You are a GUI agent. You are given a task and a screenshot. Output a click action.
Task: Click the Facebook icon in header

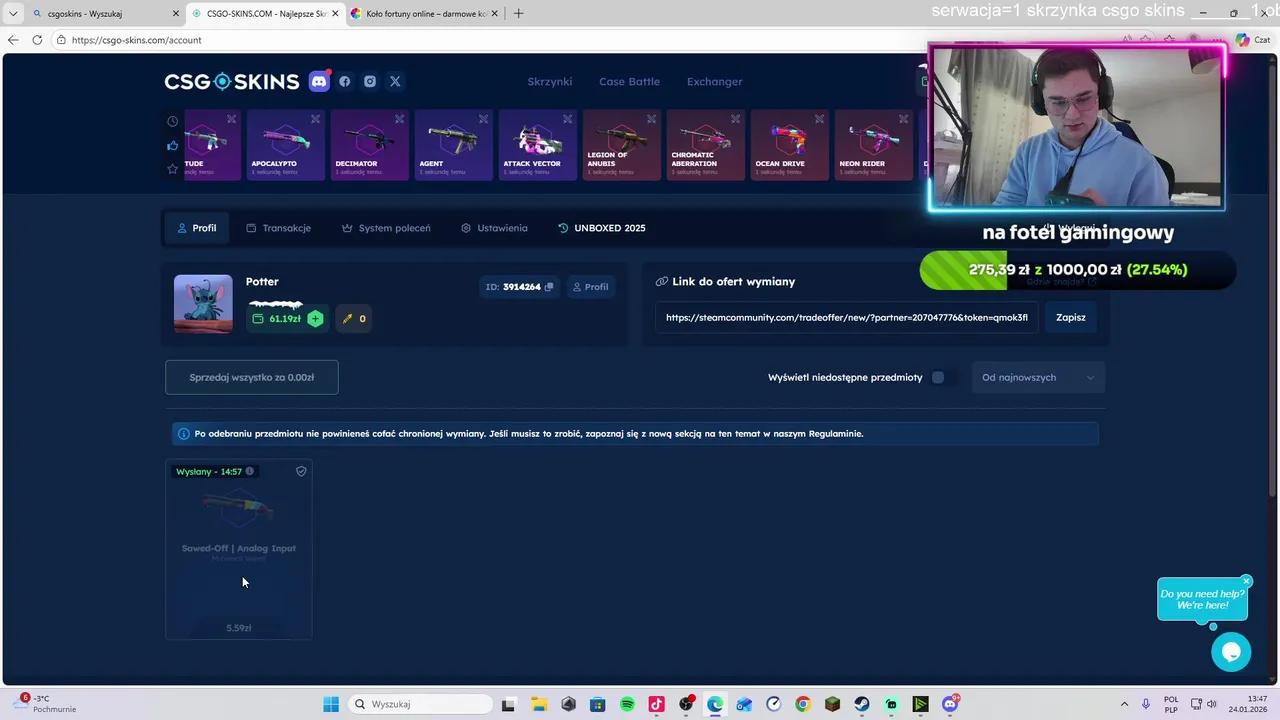point(345,82)
